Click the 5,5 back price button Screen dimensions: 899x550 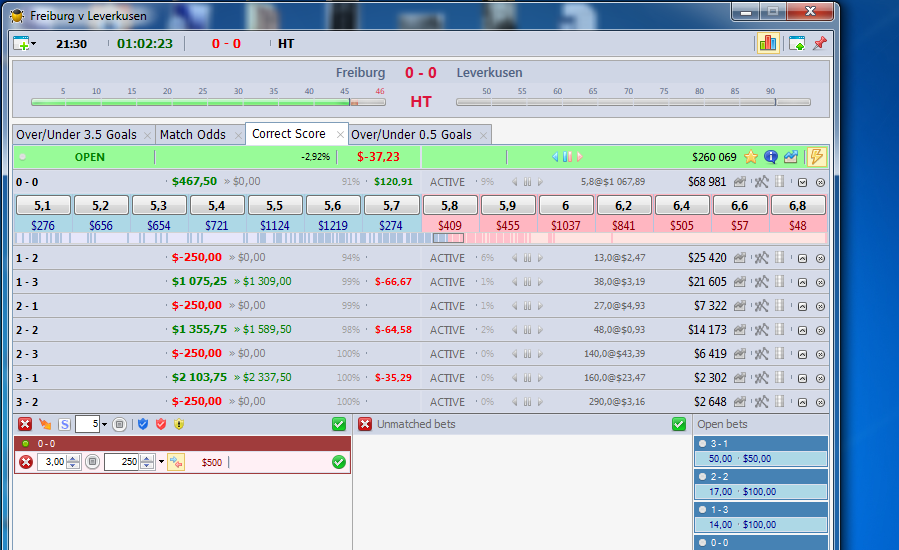coord(275,205)
